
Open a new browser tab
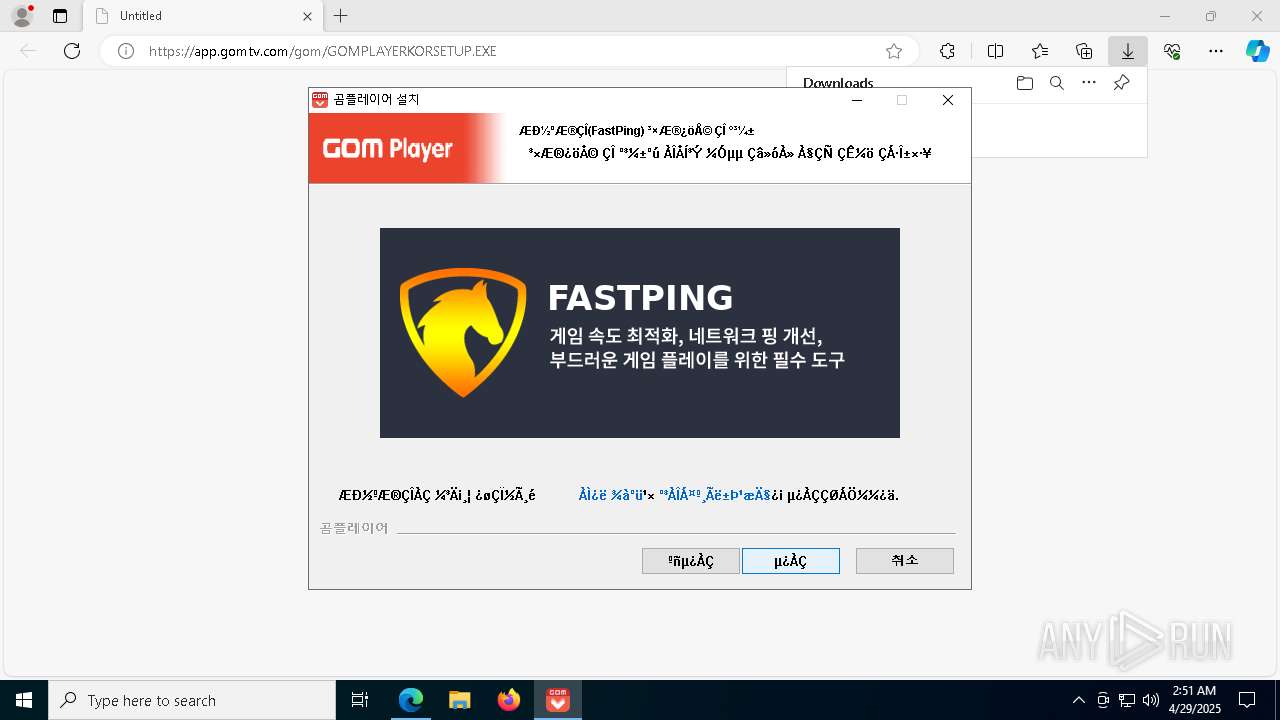[341, 16]
